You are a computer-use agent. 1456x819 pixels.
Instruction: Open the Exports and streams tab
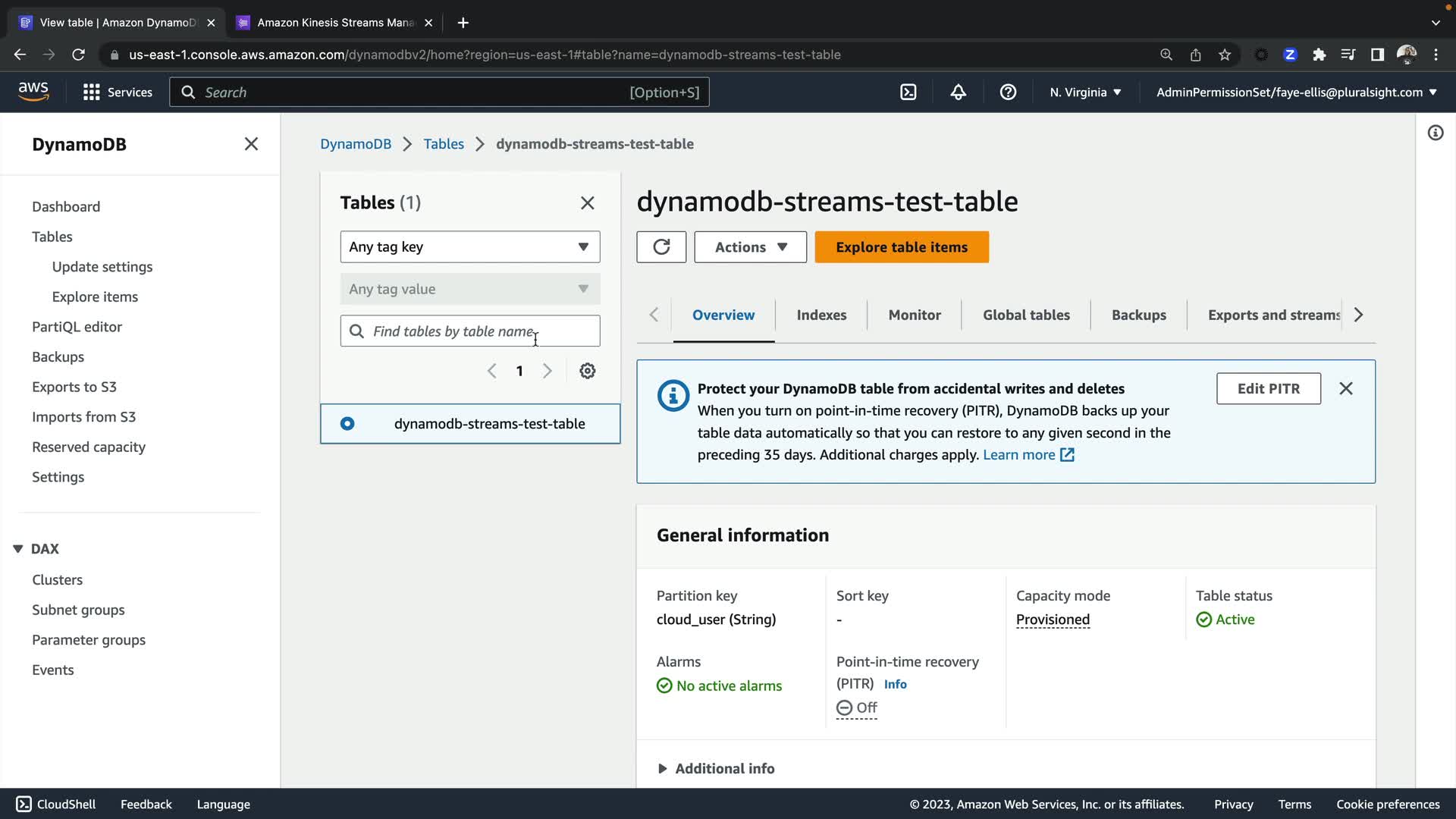(x=1272, y=315)
